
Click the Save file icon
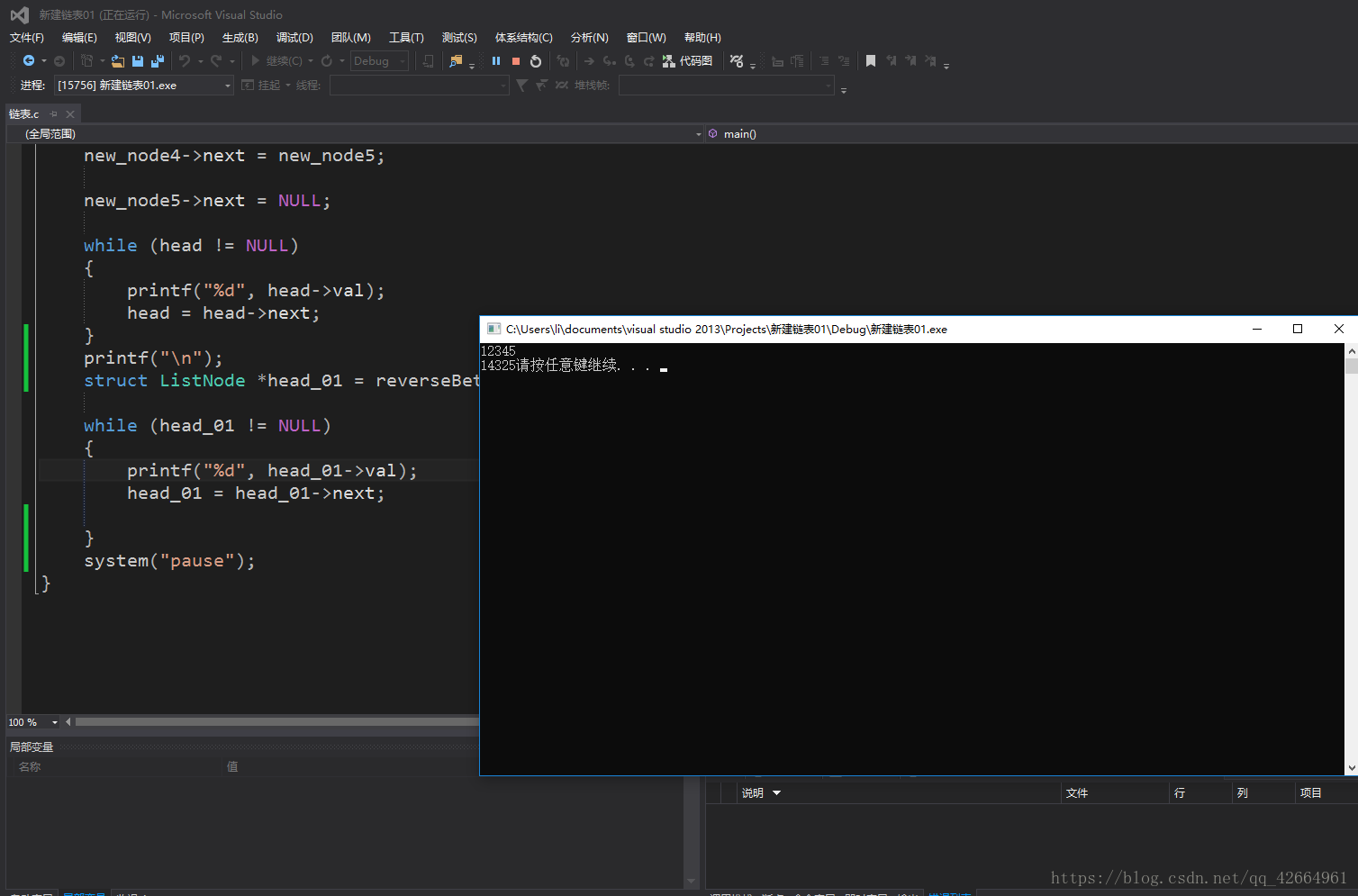tap(138, 60)
